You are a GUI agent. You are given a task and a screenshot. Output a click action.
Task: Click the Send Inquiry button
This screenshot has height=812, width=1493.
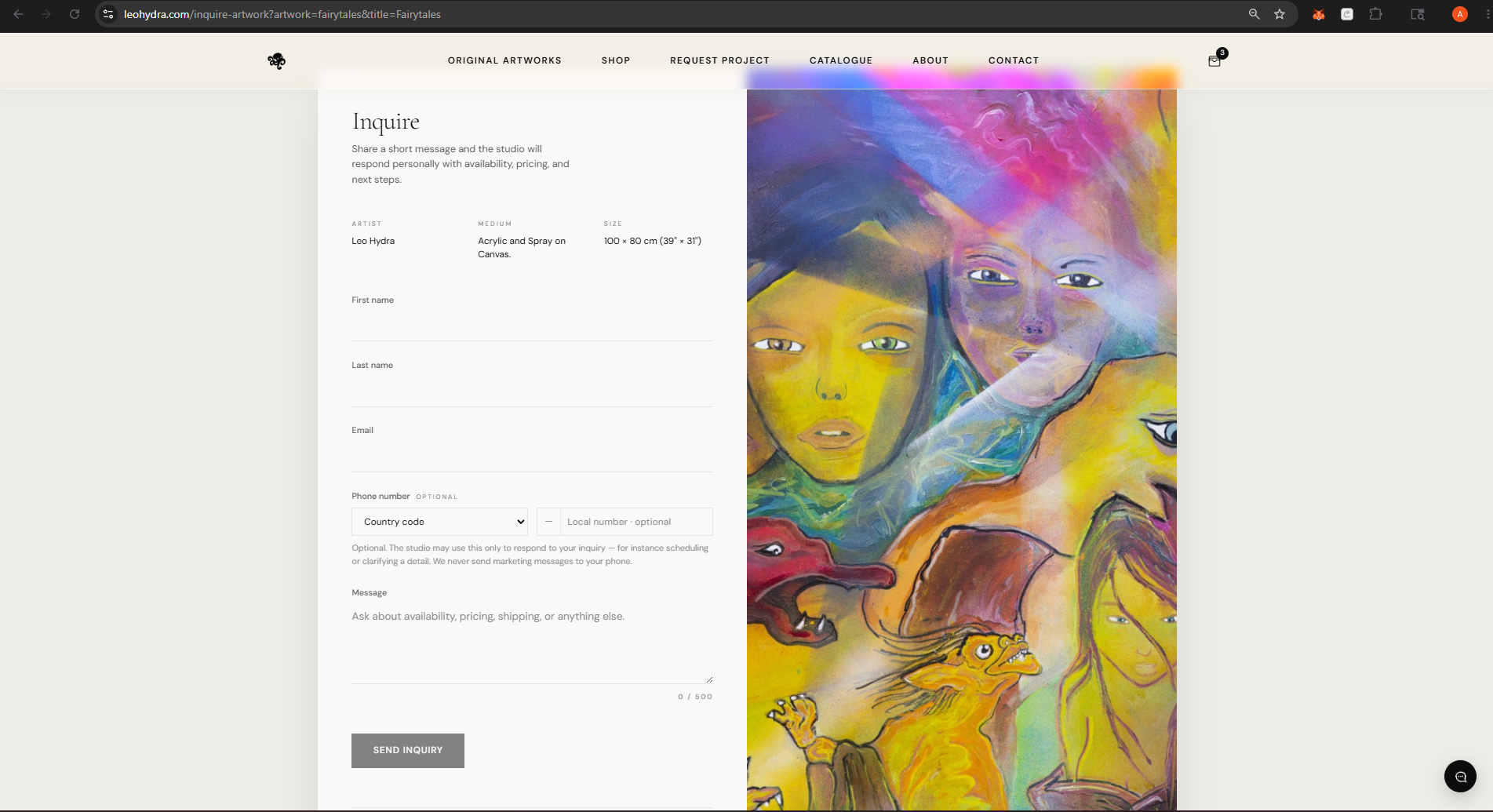tap(408, 751)
